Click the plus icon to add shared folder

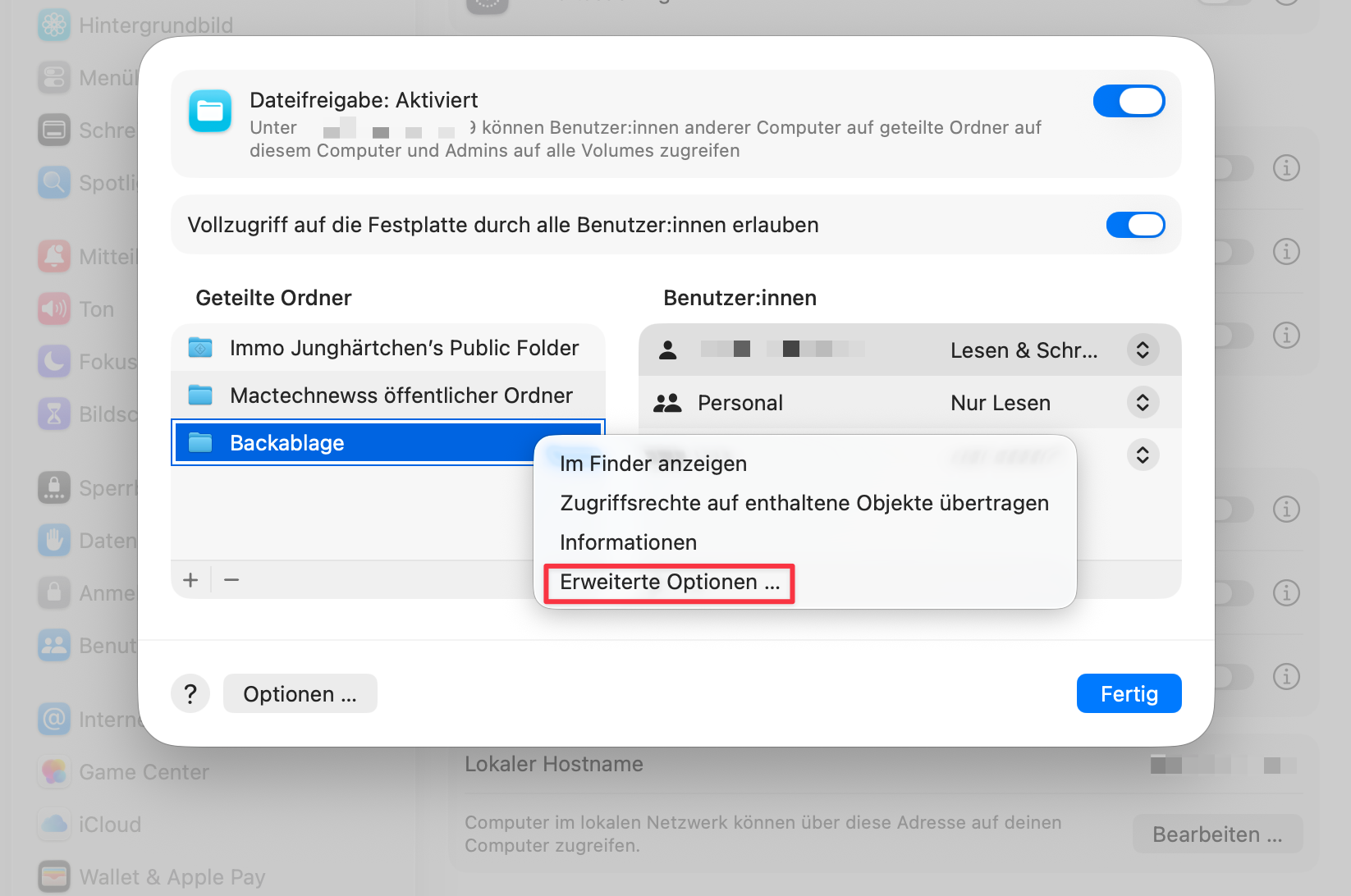coord(190,580)
